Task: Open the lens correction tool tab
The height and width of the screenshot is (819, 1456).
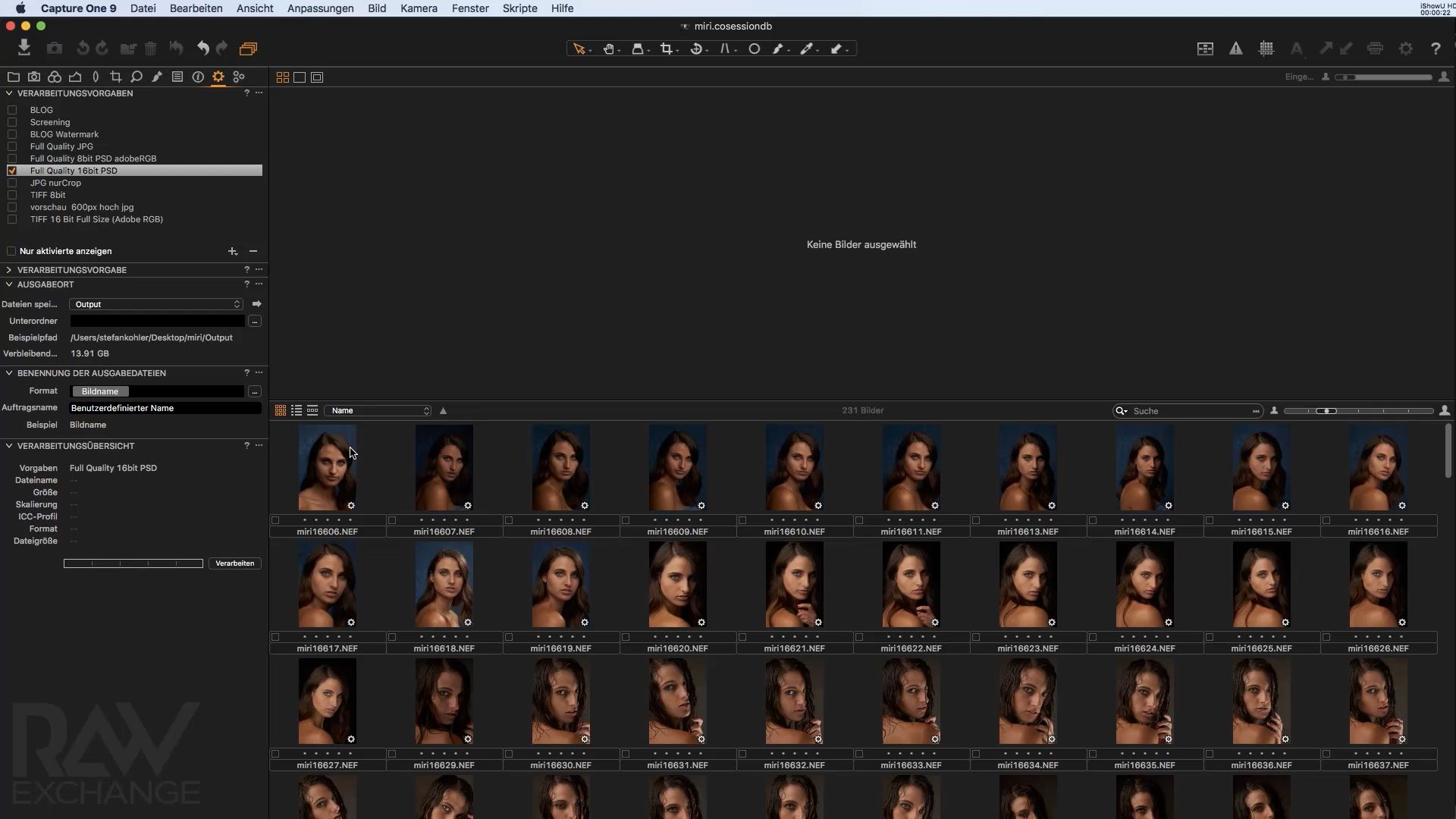Action: [96, 77]
